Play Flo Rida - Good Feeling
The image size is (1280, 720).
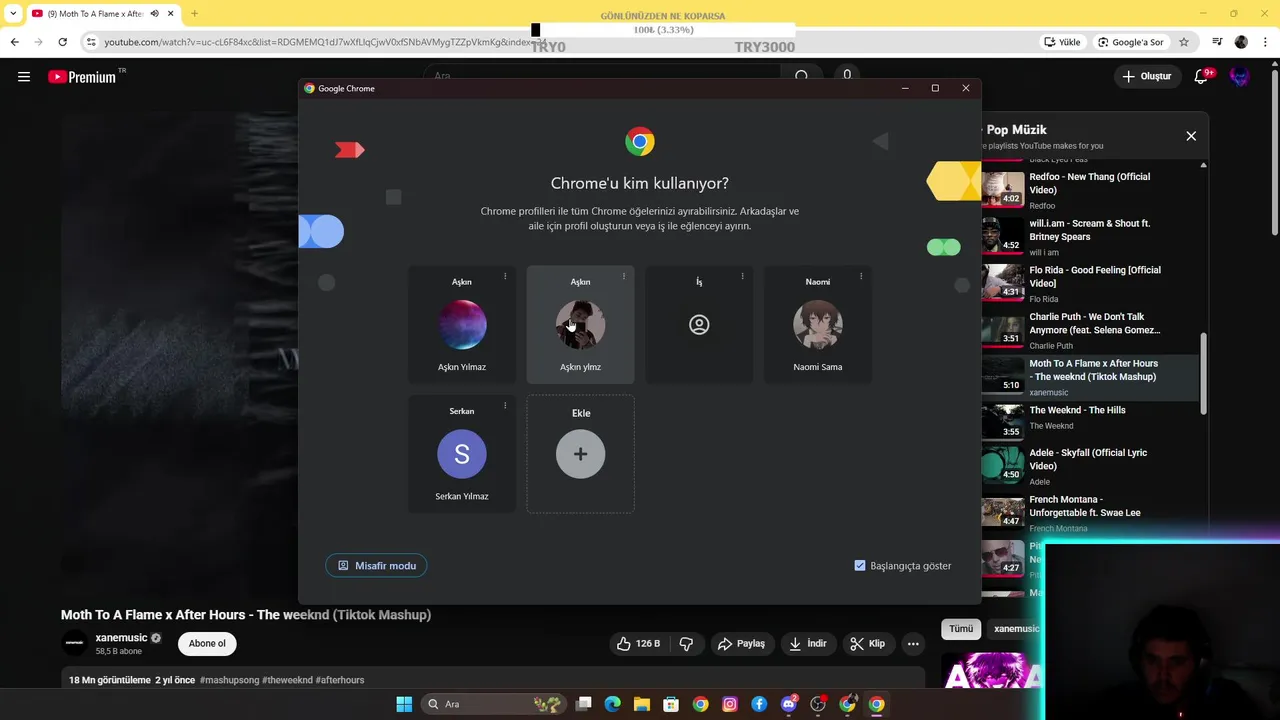point(1090,283)
